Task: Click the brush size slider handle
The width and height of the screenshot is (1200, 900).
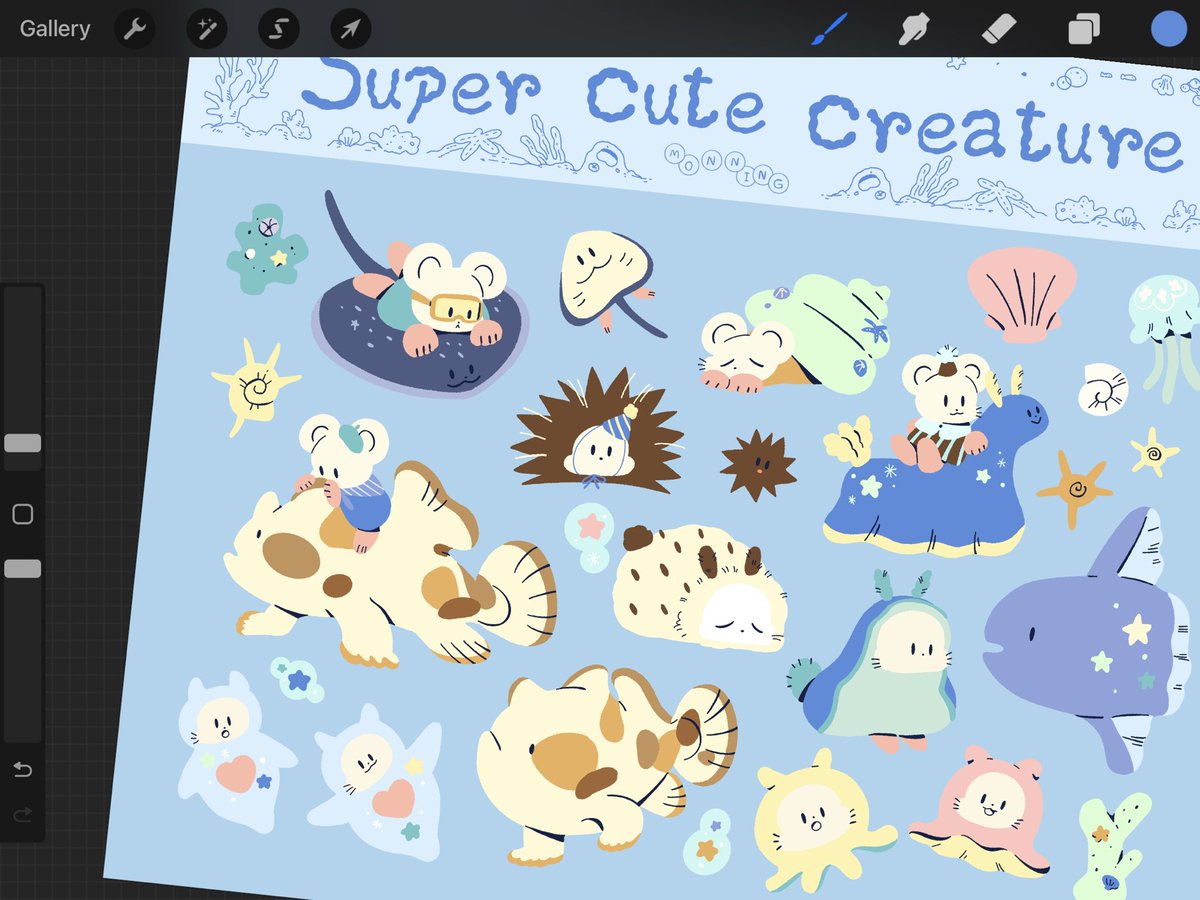Action: point(22,443)
